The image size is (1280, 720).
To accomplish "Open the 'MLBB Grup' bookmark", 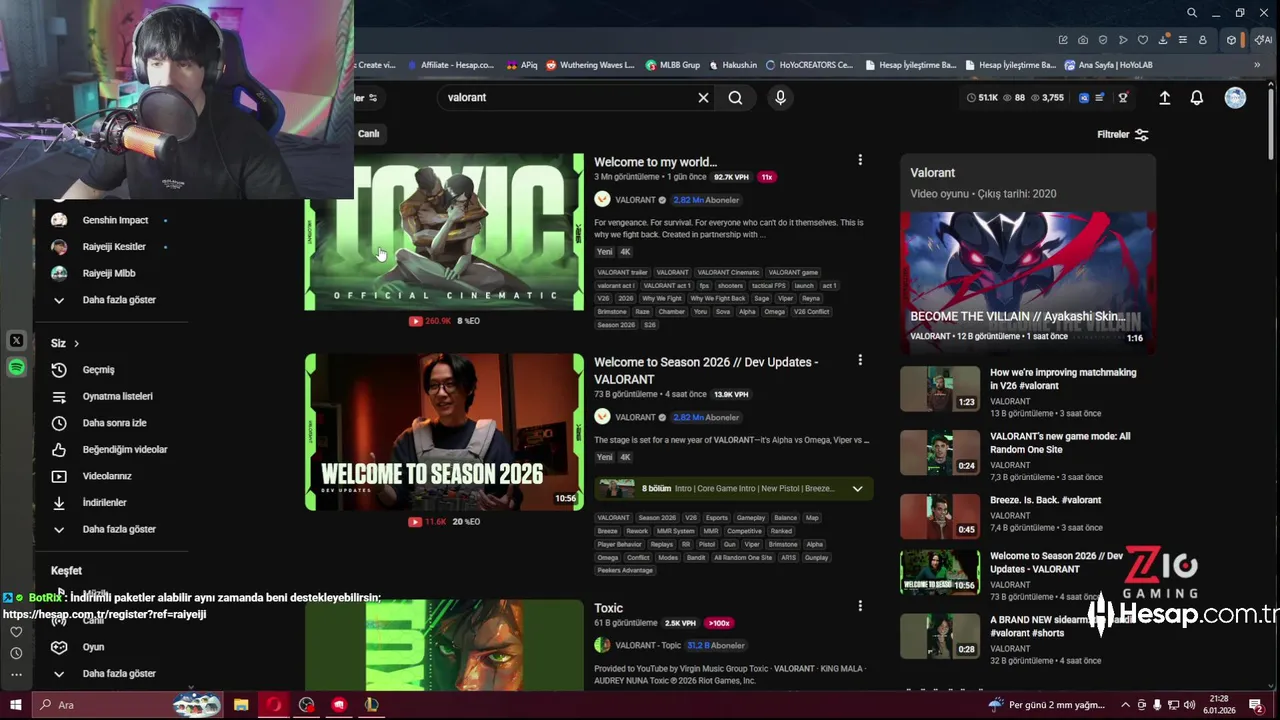I will point(672,65).
